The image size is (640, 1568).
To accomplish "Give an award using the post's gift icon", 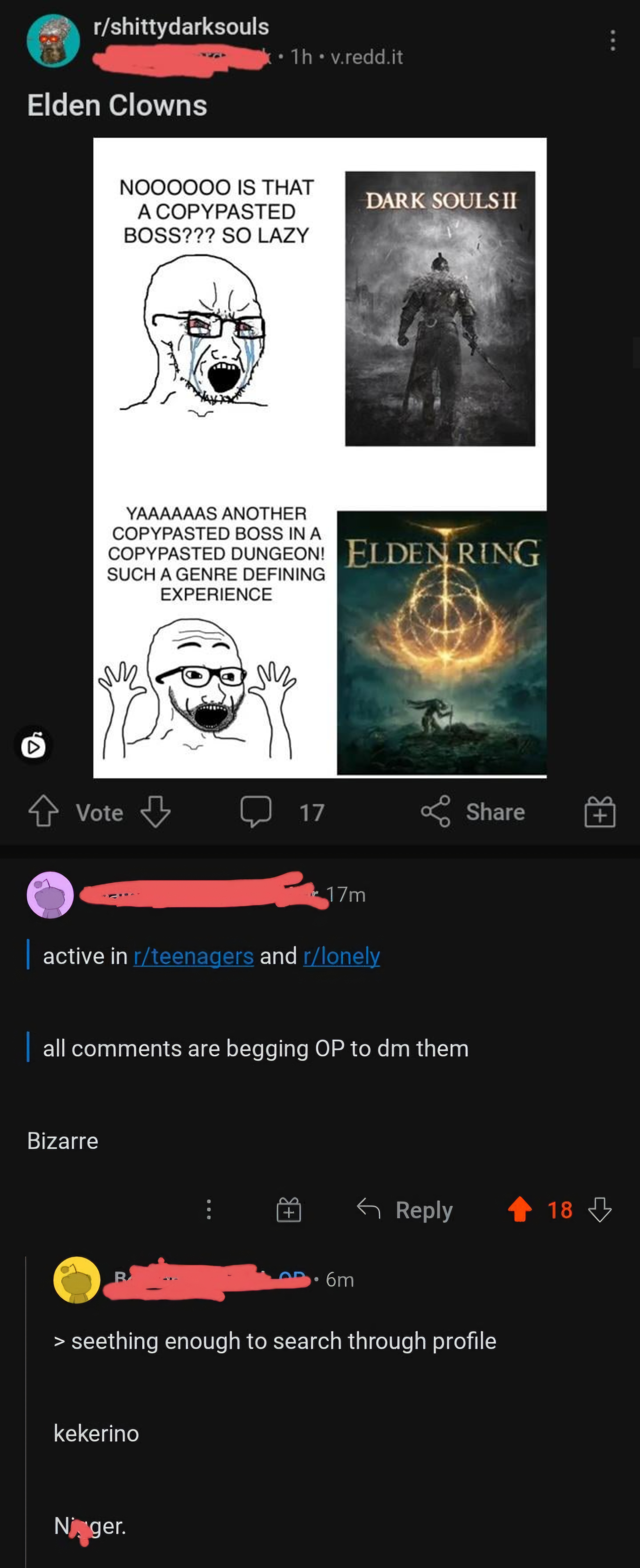I will click(x=600, y=811).
